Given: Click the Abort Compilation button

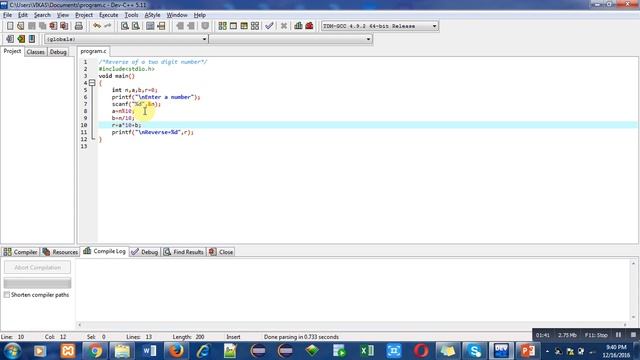Looking at the screenshot, I should (37, 267).
